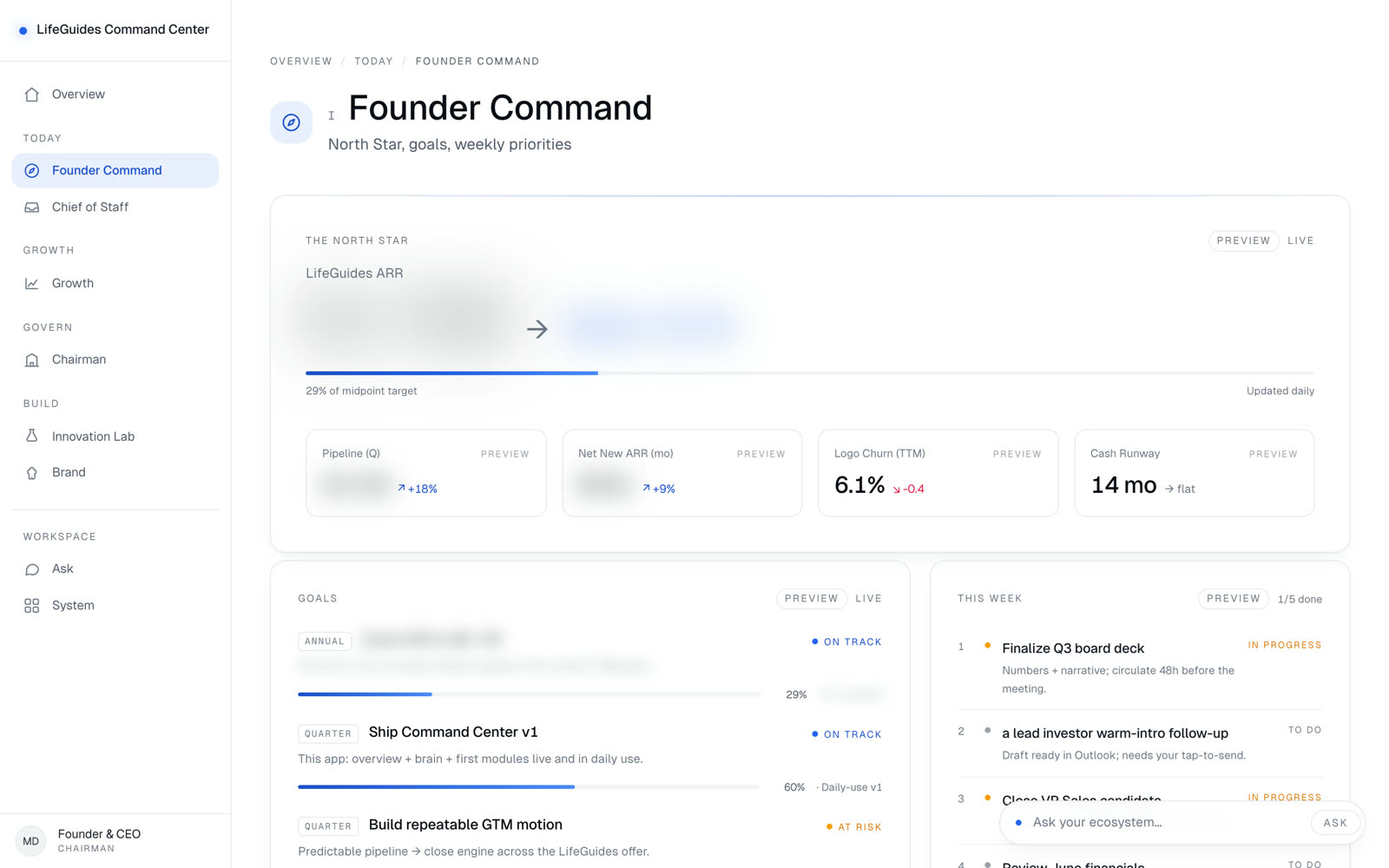Viewport: 1389px width, 868px height.
Task: Open the lead investor warm-intro follow-up task
Action: pos(1115,733)
